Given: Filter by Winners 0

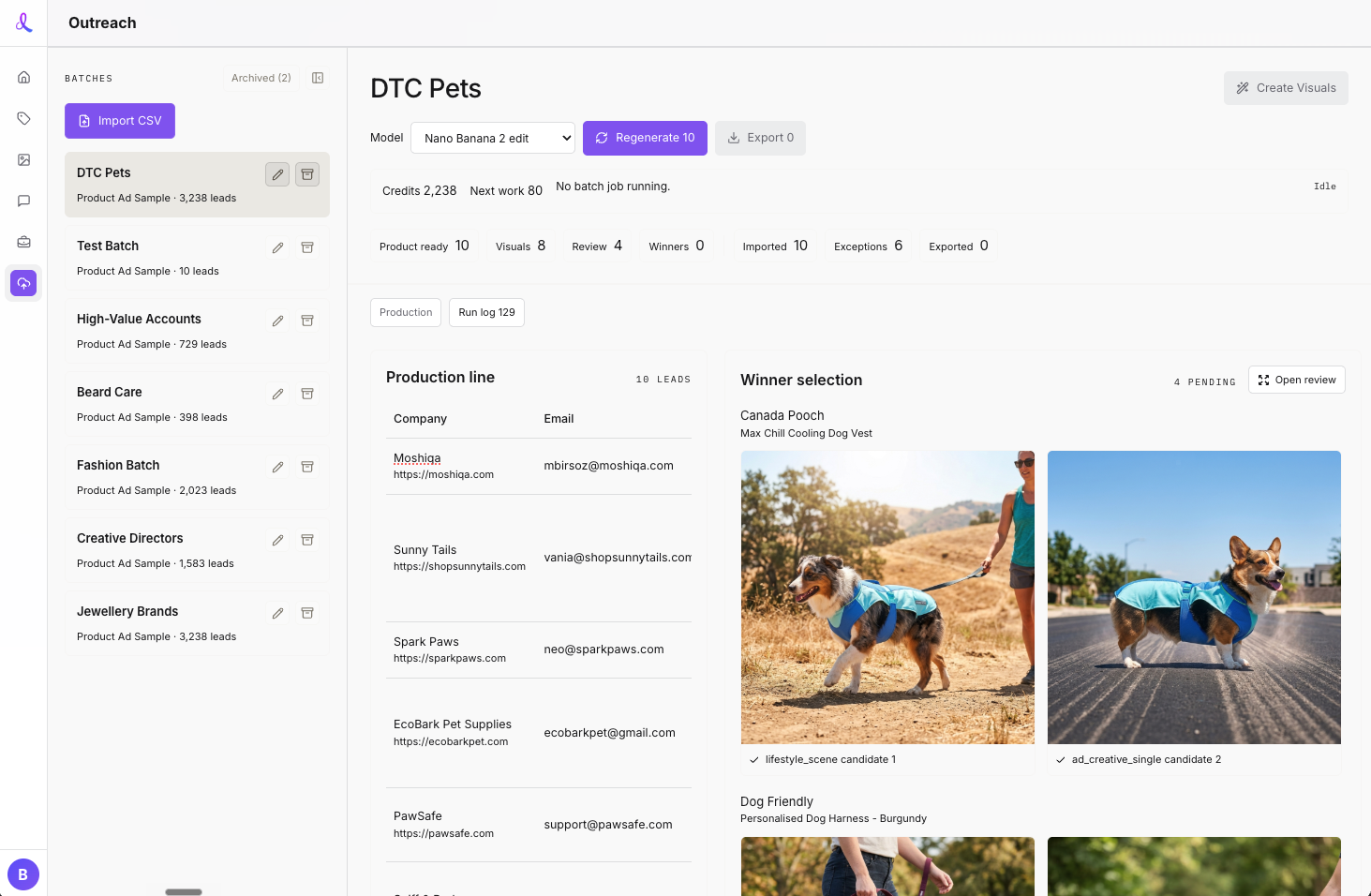Looking at the screenshot, I should tap(677, 246).
